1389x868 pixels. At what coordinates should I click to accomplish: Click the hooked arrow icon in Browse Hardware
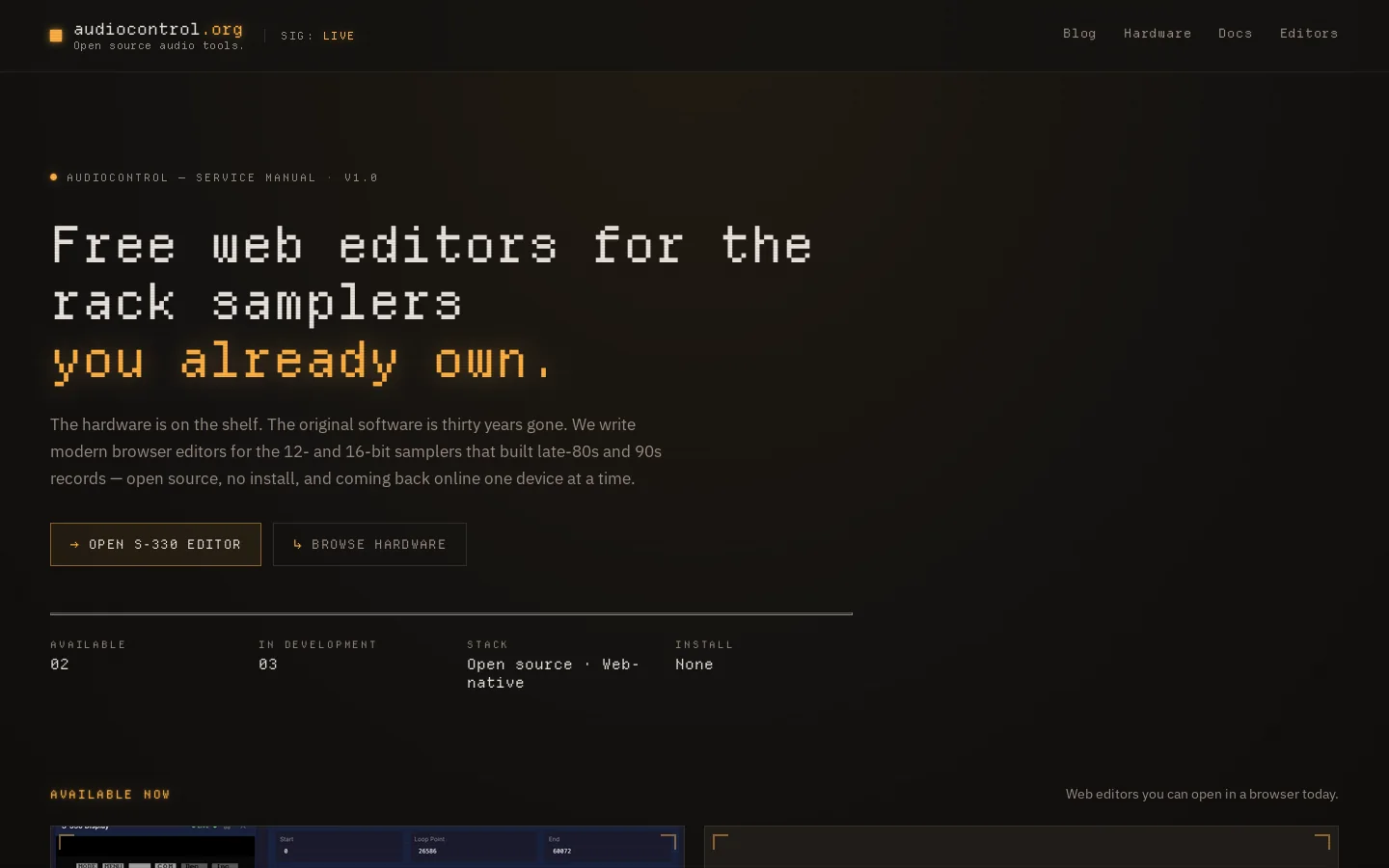coord(298,544)
